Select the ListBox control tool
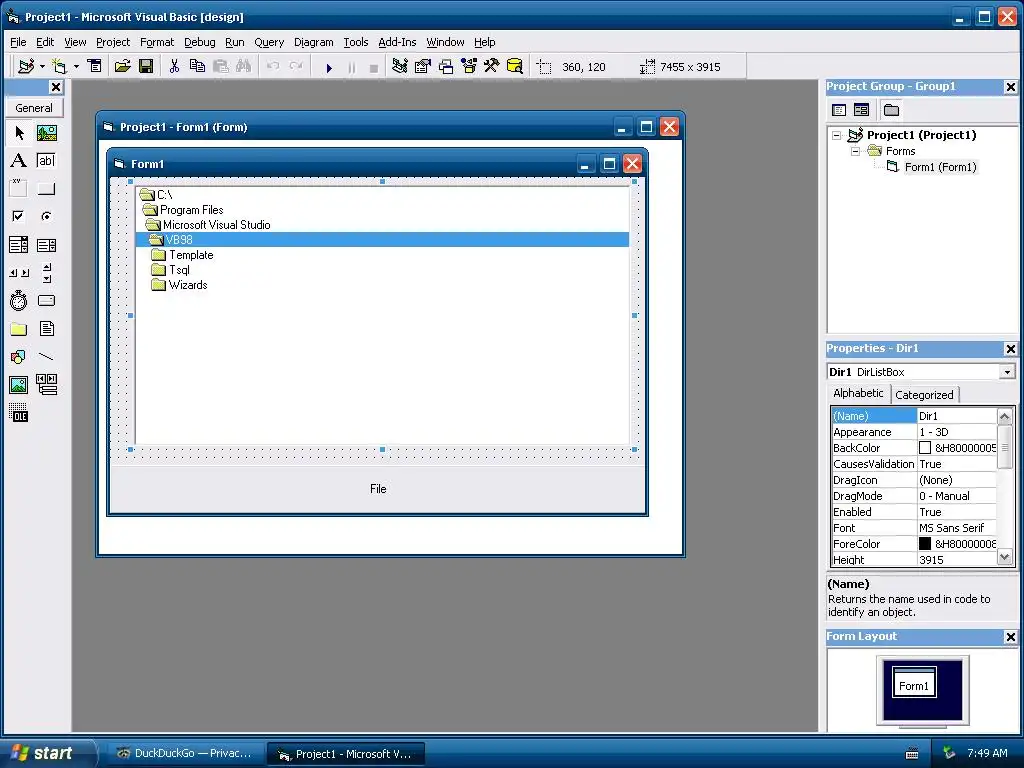Image resolution: width=1024 pixels, height=768 pixels. click(x=46, y=245)
